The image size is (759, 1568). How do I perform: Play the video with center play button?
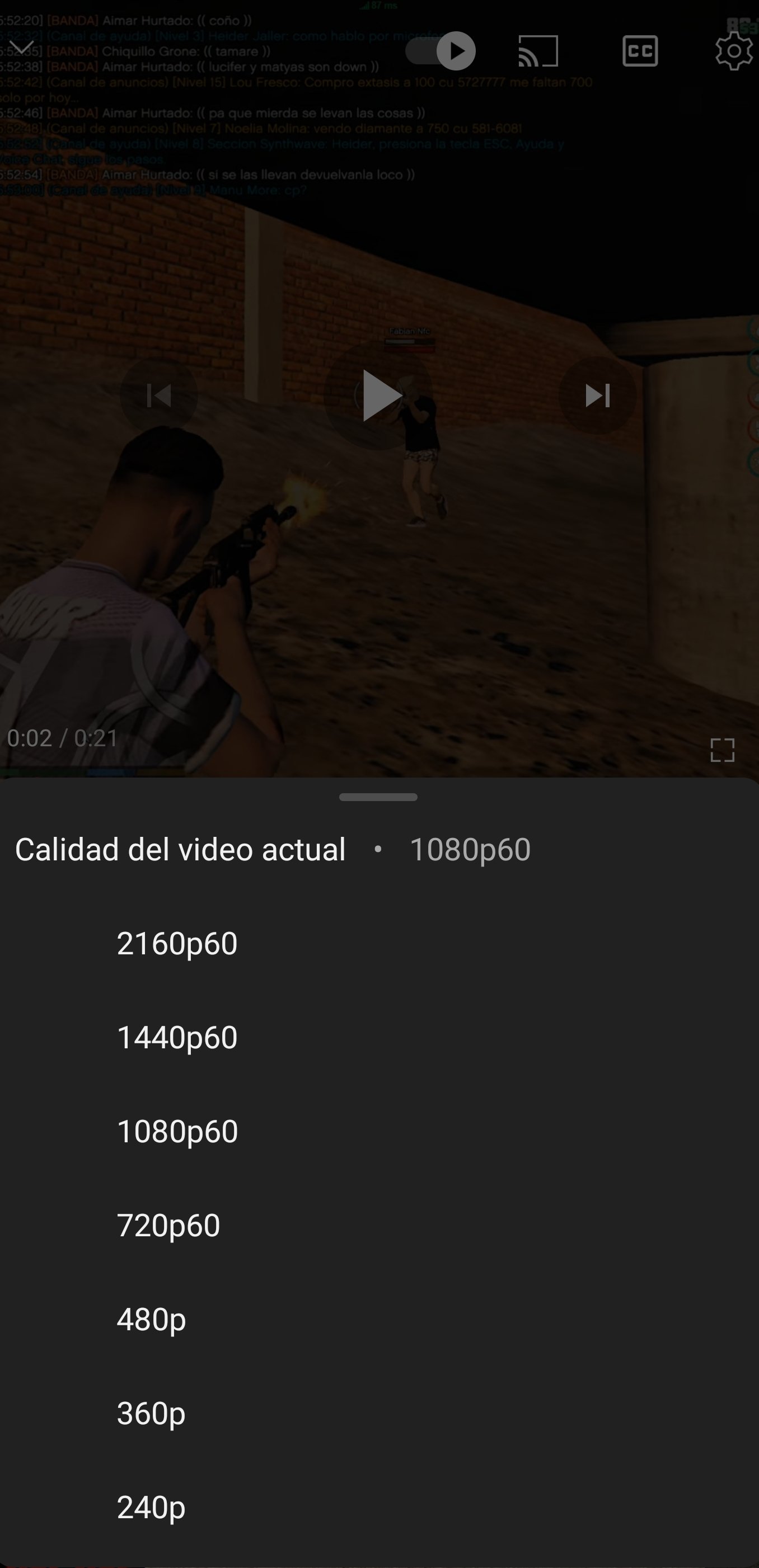[379, 395]
